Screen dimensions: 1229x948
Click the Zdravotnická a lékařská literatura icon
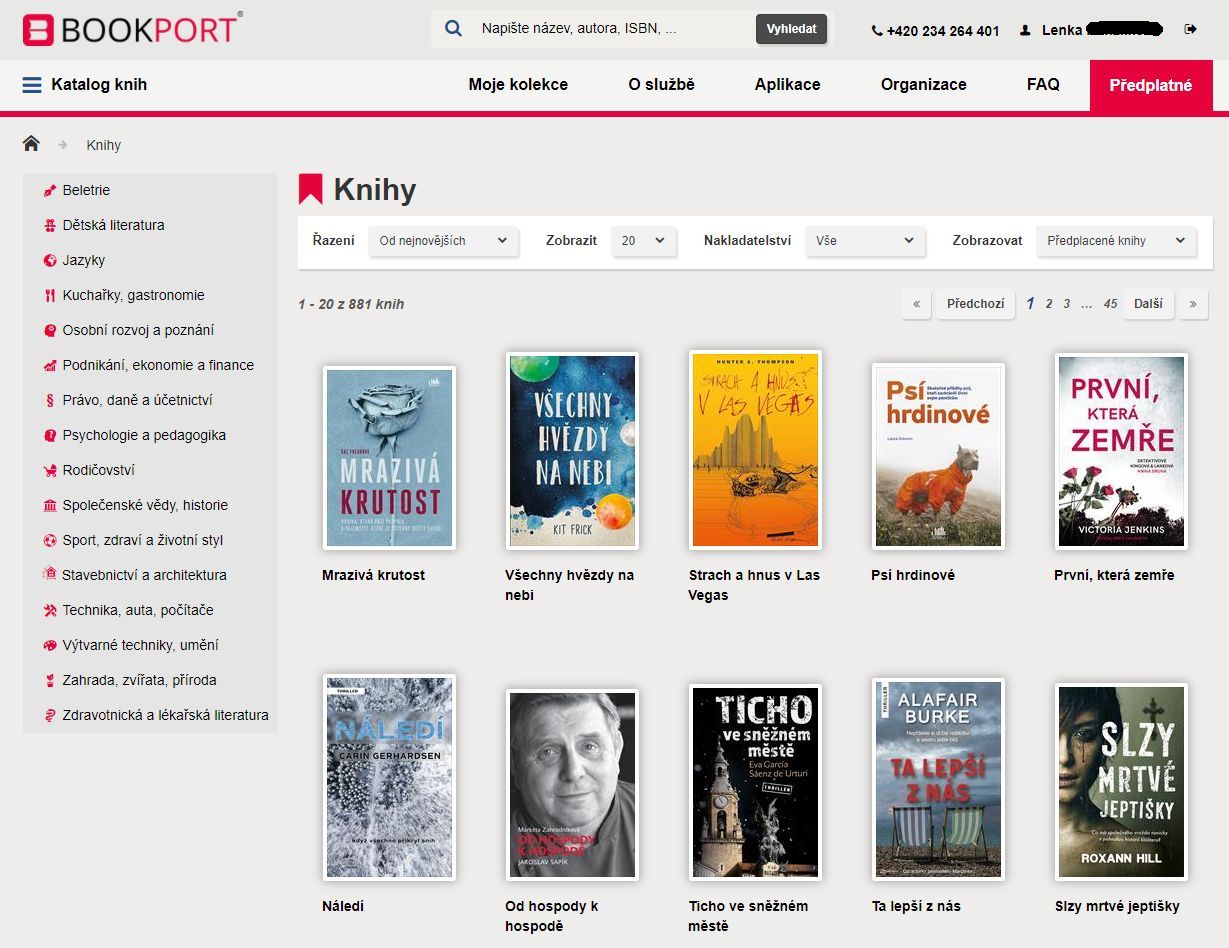[50, 715]
